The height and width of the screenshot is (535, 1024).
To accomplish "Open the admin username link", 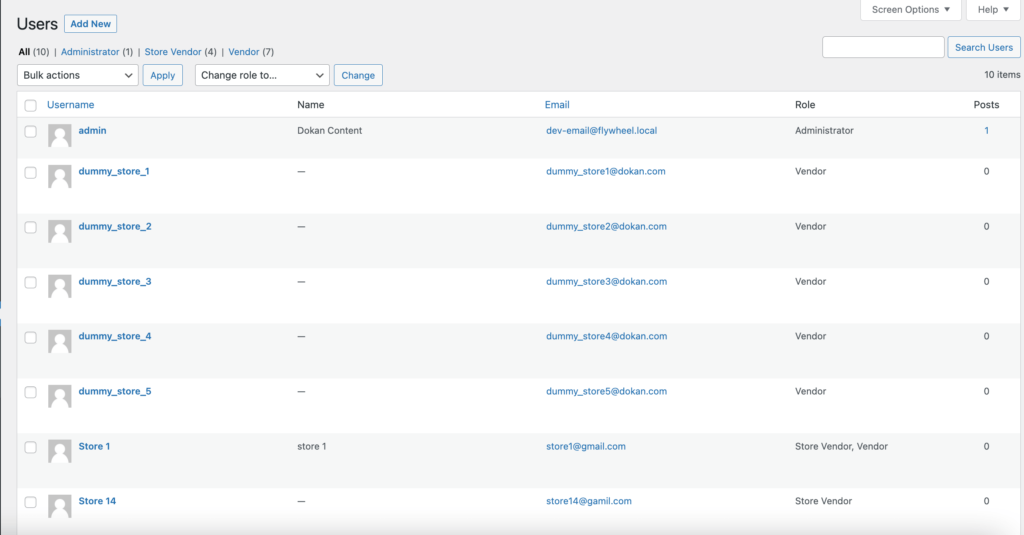I will pos(92,131).
